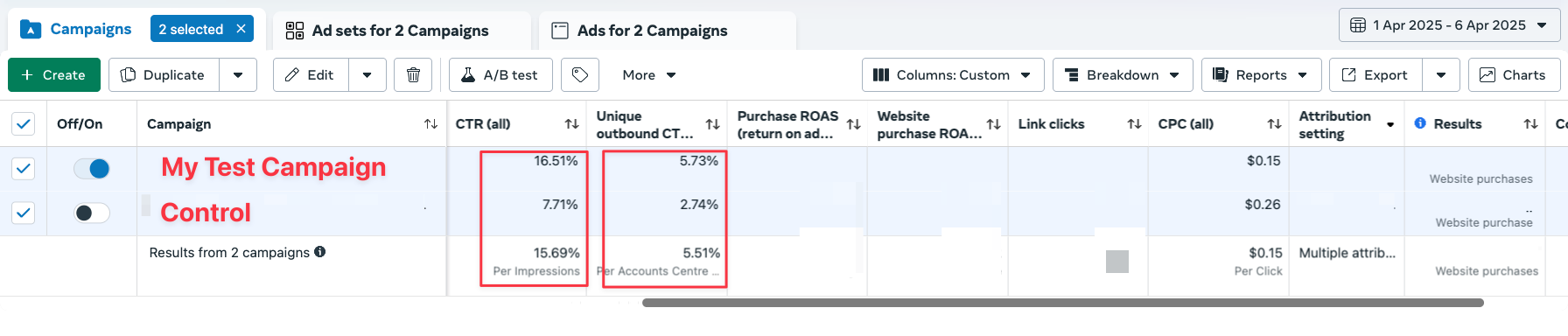Click the 5.51% total CTR value

point(701,253)
